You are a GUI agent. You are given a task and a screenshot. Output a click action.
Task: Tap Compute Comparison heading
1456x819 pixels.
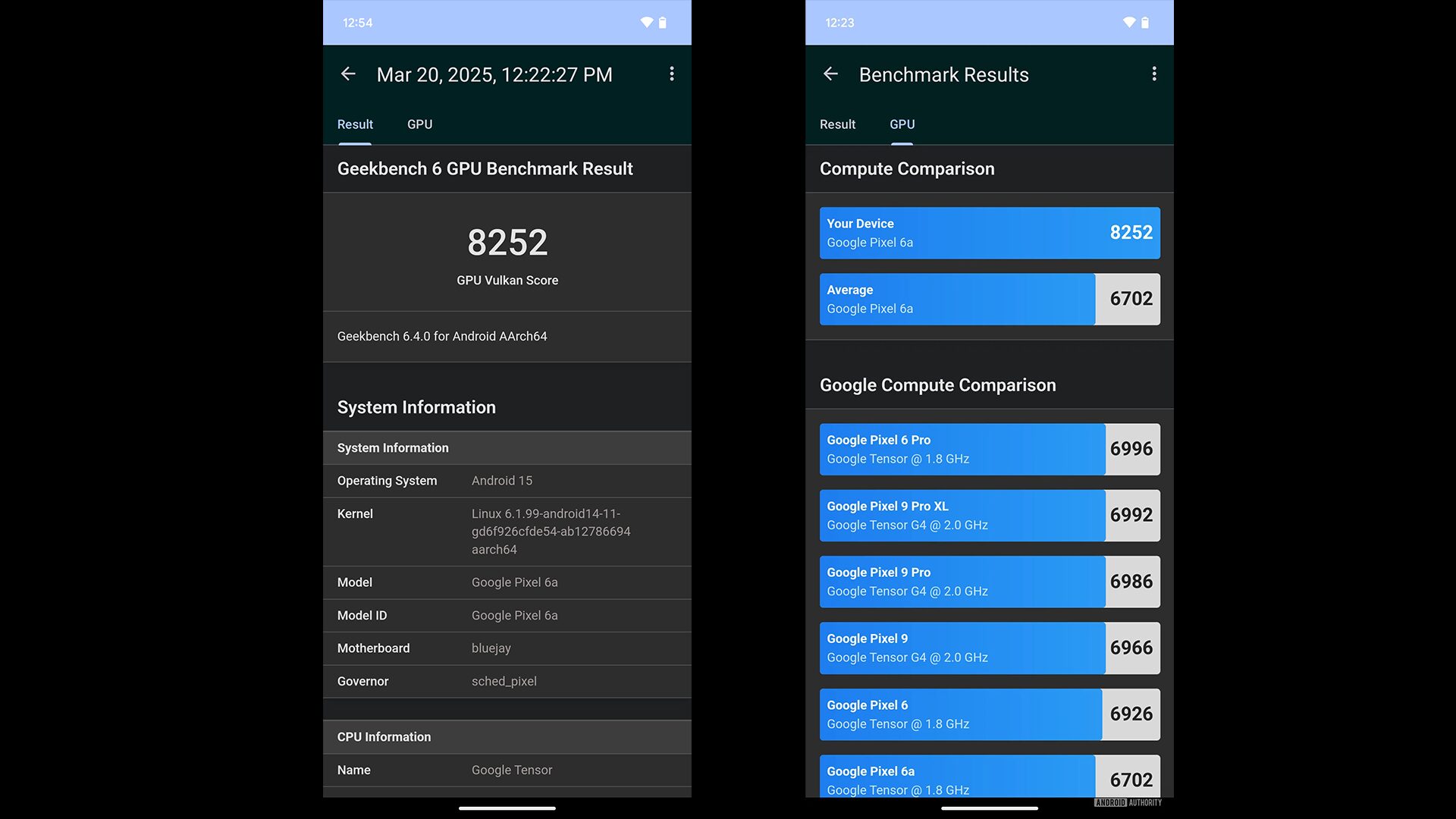pos(907,168)
